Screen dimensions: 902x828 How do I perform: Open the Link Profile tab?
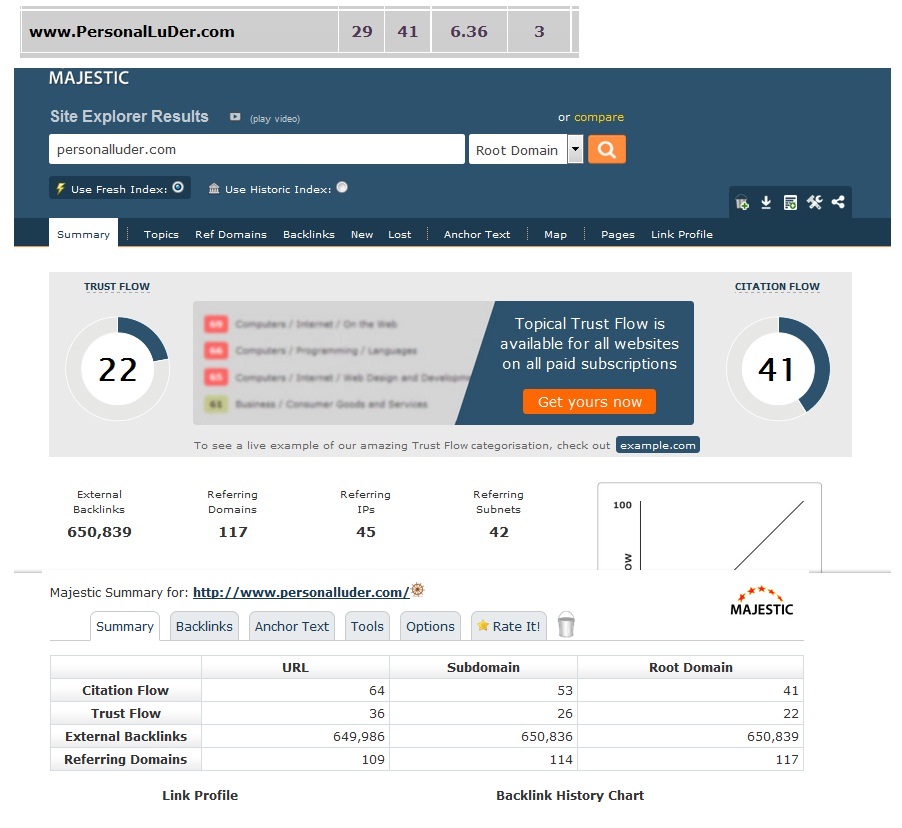(x=682, y=234)
